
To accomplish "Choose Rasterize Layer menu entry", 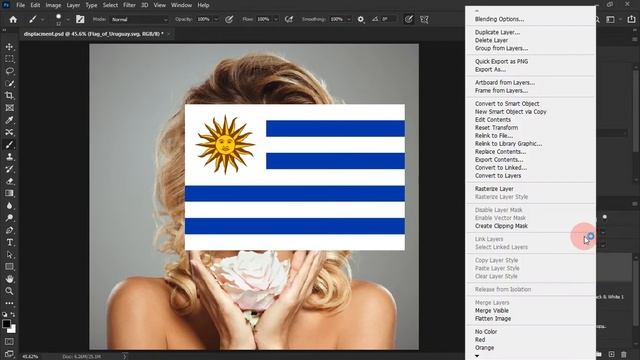I will (494, 189).
